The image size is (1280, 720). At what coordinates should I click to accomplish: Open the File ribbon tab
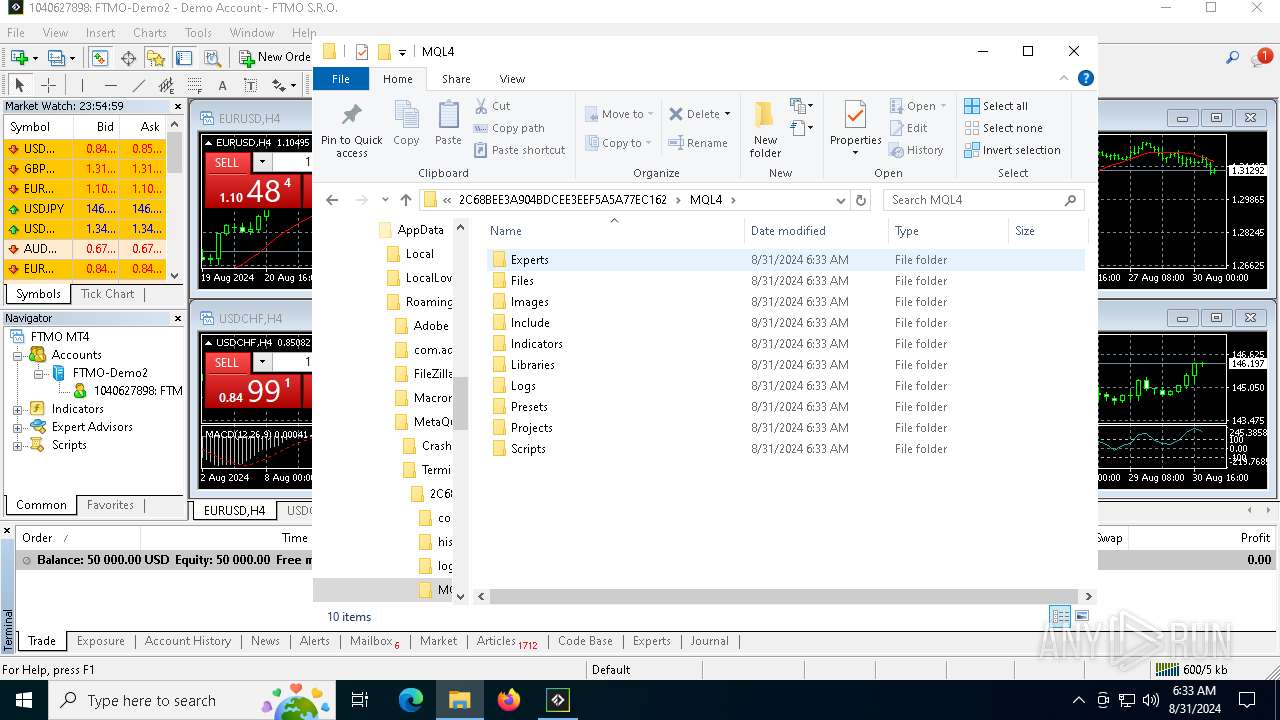click(x=341, y=79)
